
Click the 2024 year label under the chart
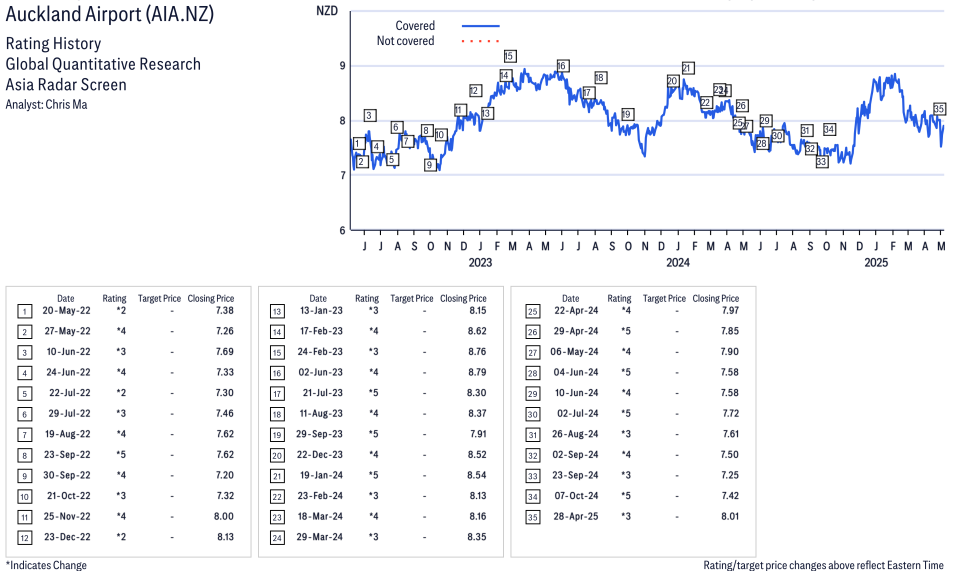pos(678,262)
